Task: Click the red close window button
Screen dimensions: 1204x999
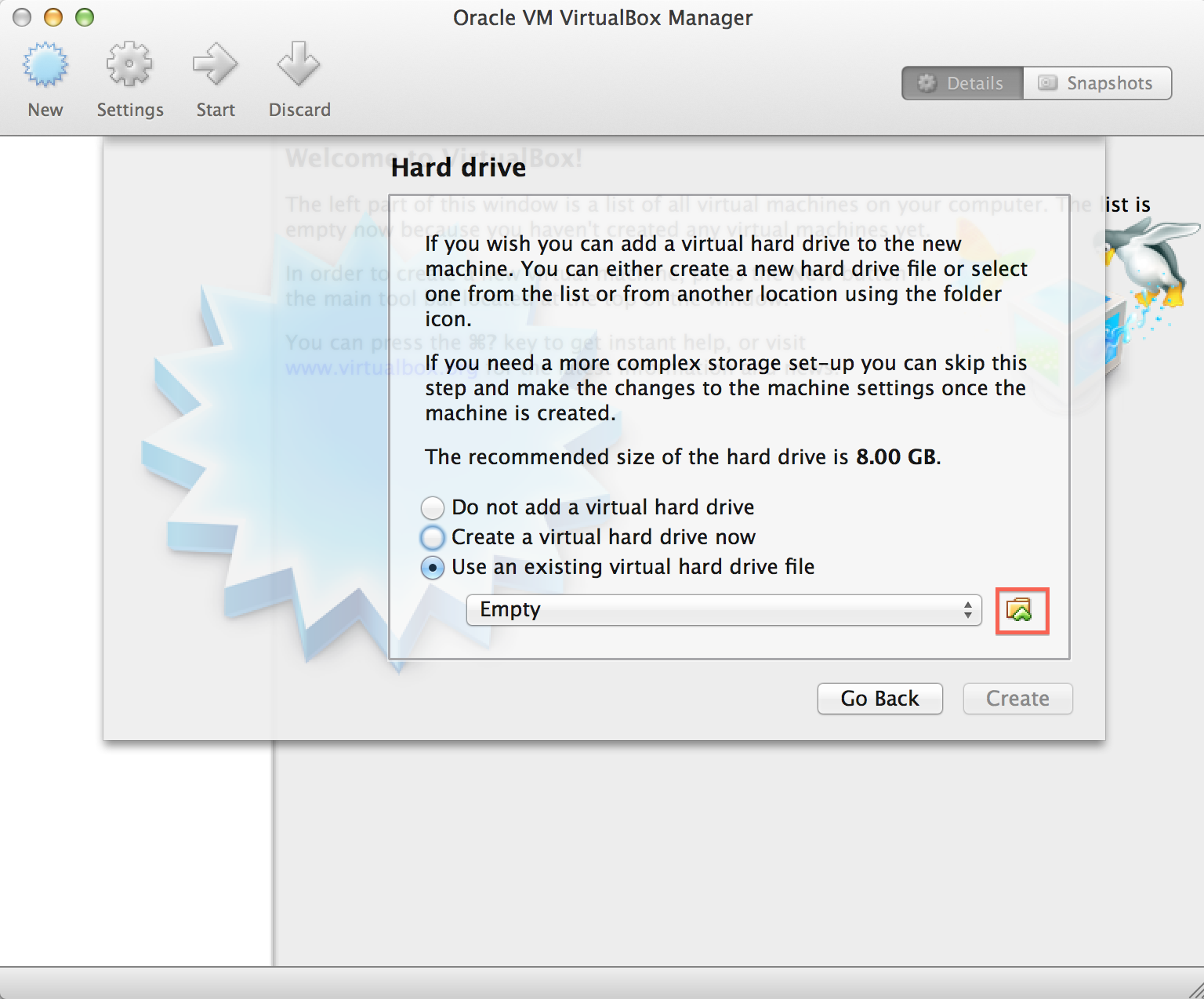Action: click(22, 17)
